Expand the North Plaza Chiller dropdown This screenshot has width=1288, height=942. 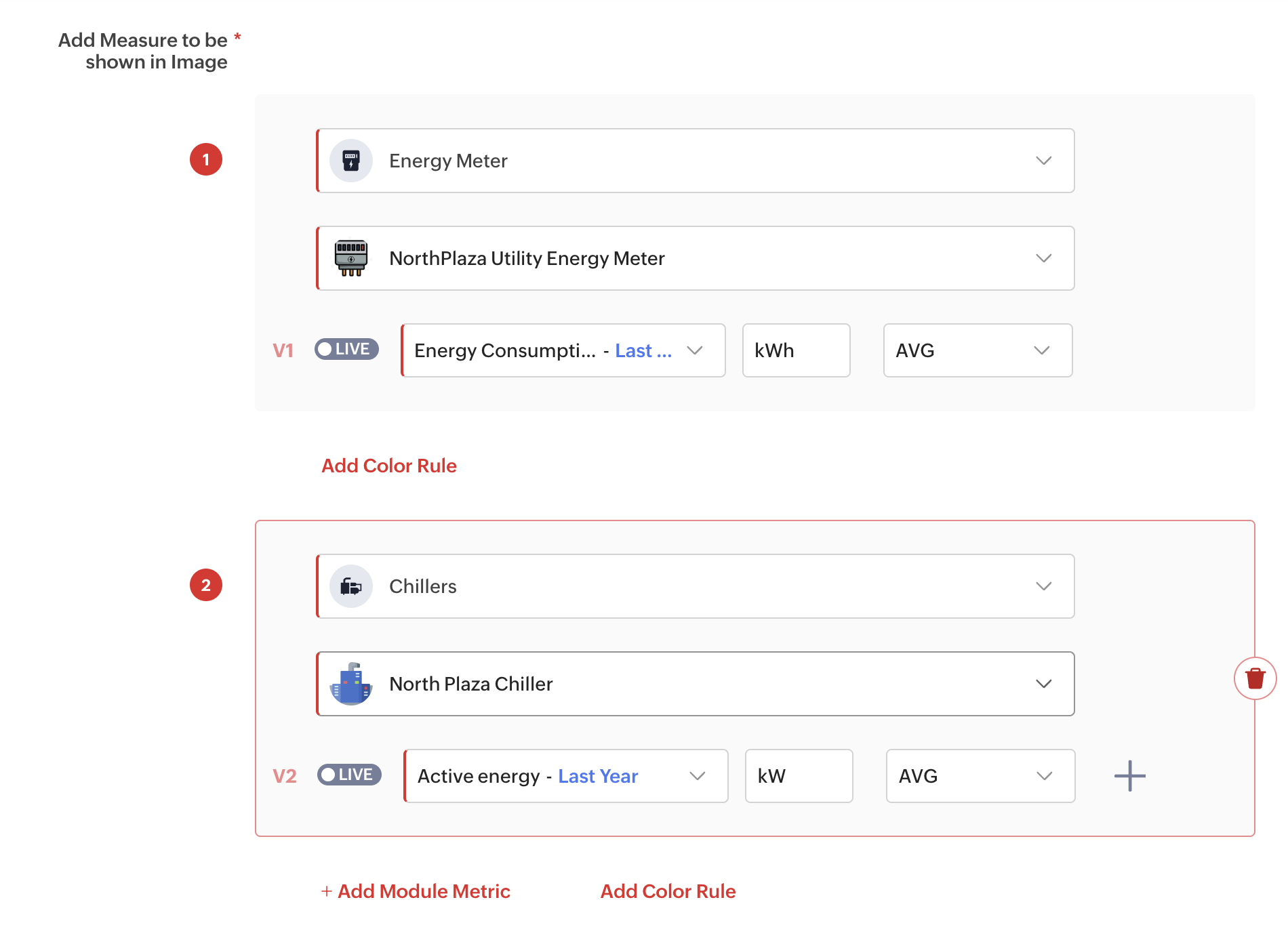pyautogui.click(x=1043, y=684)
